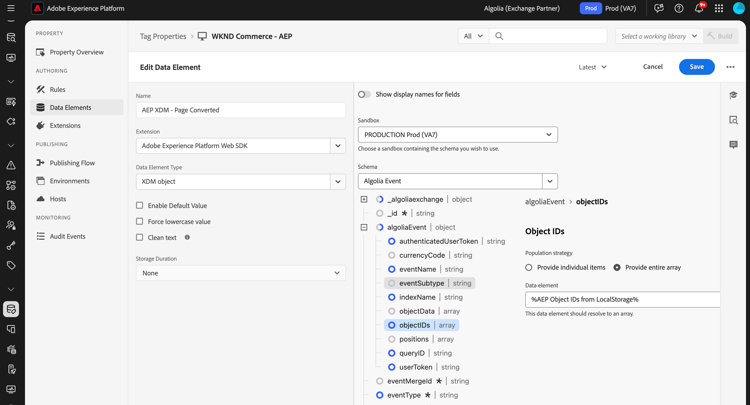Click the graduation cap learning icon
The image size is (750, 405).
pos(733,95)
